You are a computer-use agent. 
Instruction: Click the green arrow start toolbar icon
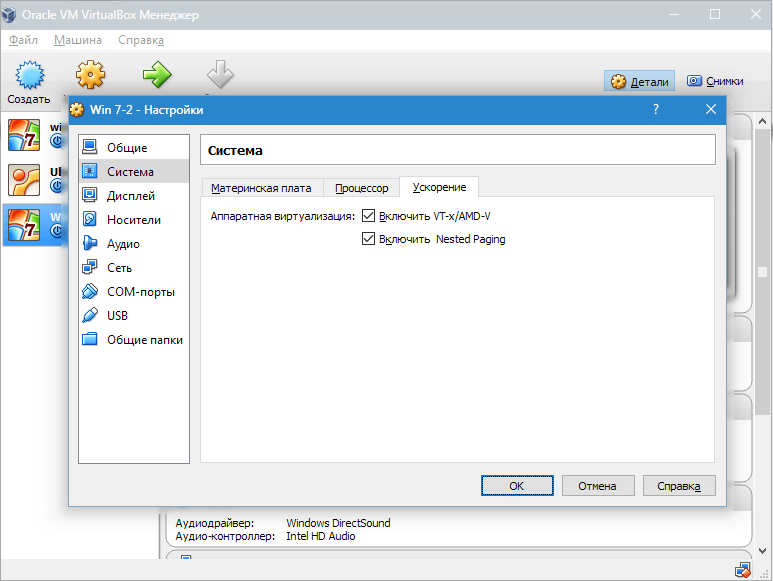pyautogui.click(x=156, y=75)
